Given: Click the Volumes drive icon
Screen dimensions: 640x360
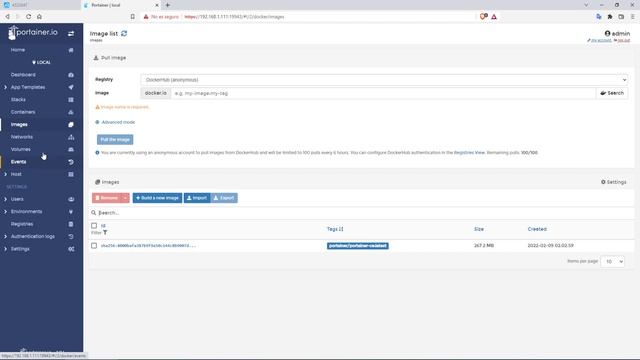Looking at the screenshot, I should pos(71,149).
